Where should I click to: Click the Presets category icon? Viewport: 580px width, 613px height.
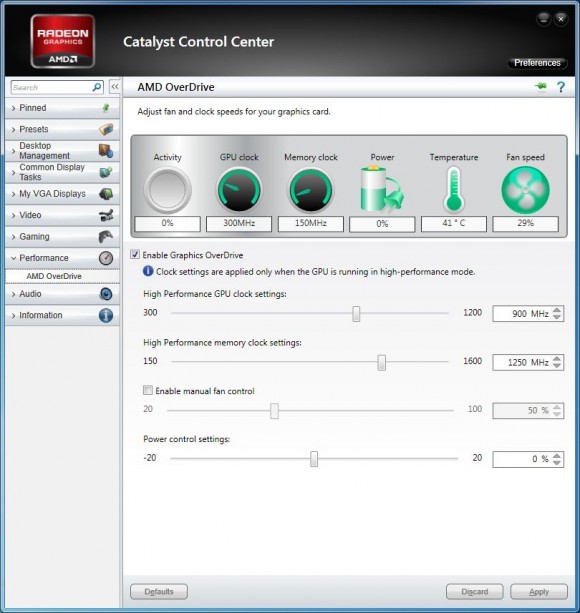coord(106,129)
